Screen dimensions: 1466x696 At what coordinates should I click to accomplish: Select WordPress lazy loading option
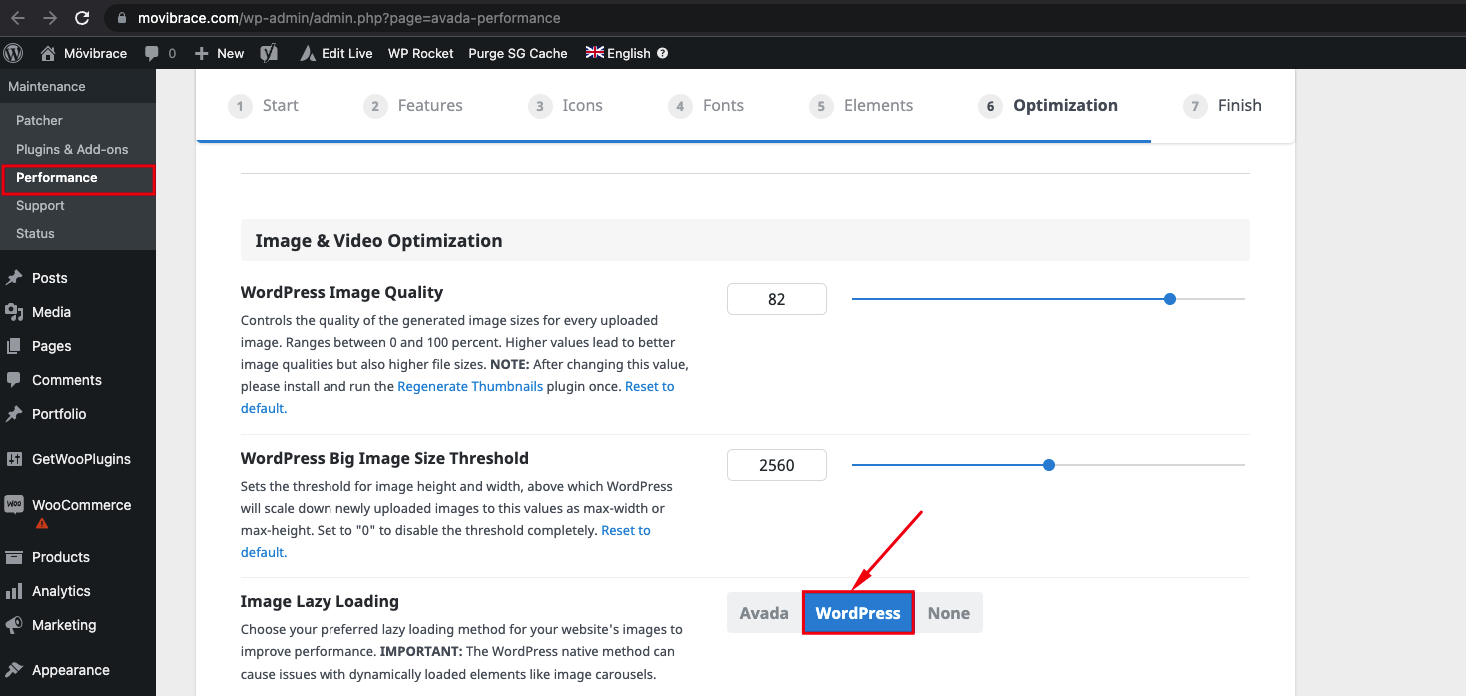[858, 613]
